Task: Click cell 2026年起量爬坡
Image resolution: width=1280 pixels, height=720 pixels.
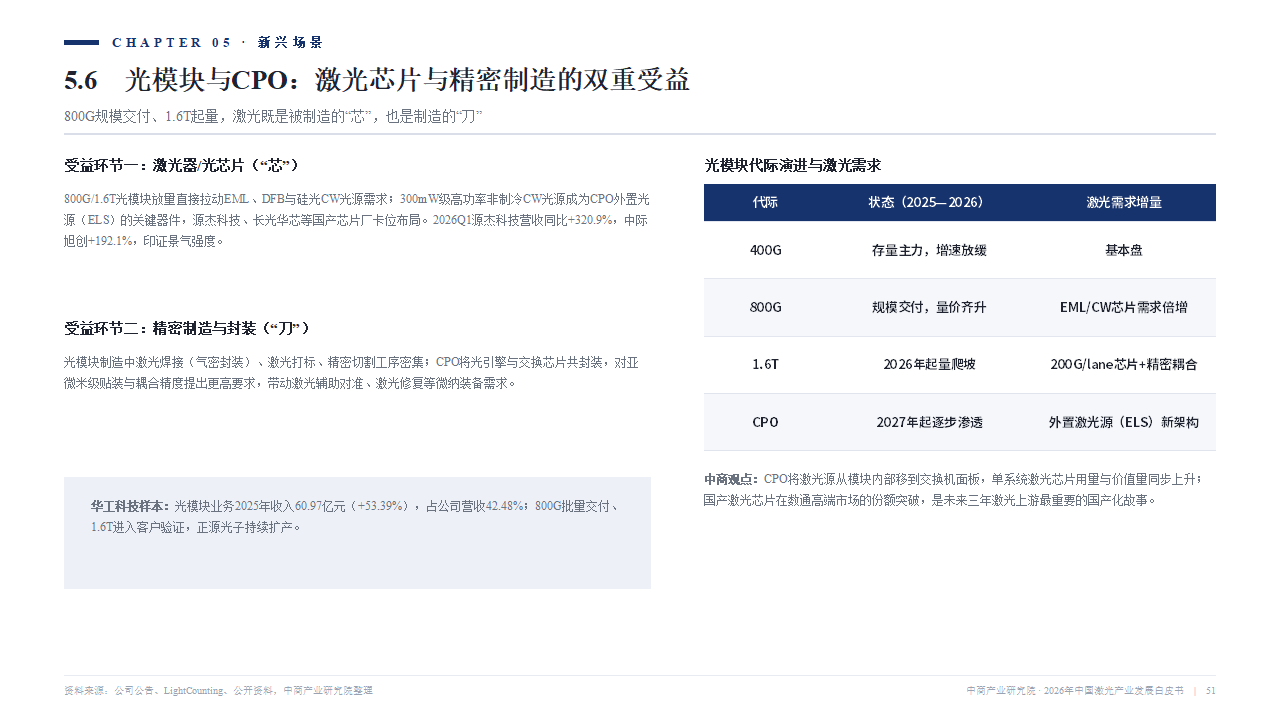Action: click(929, 364)
